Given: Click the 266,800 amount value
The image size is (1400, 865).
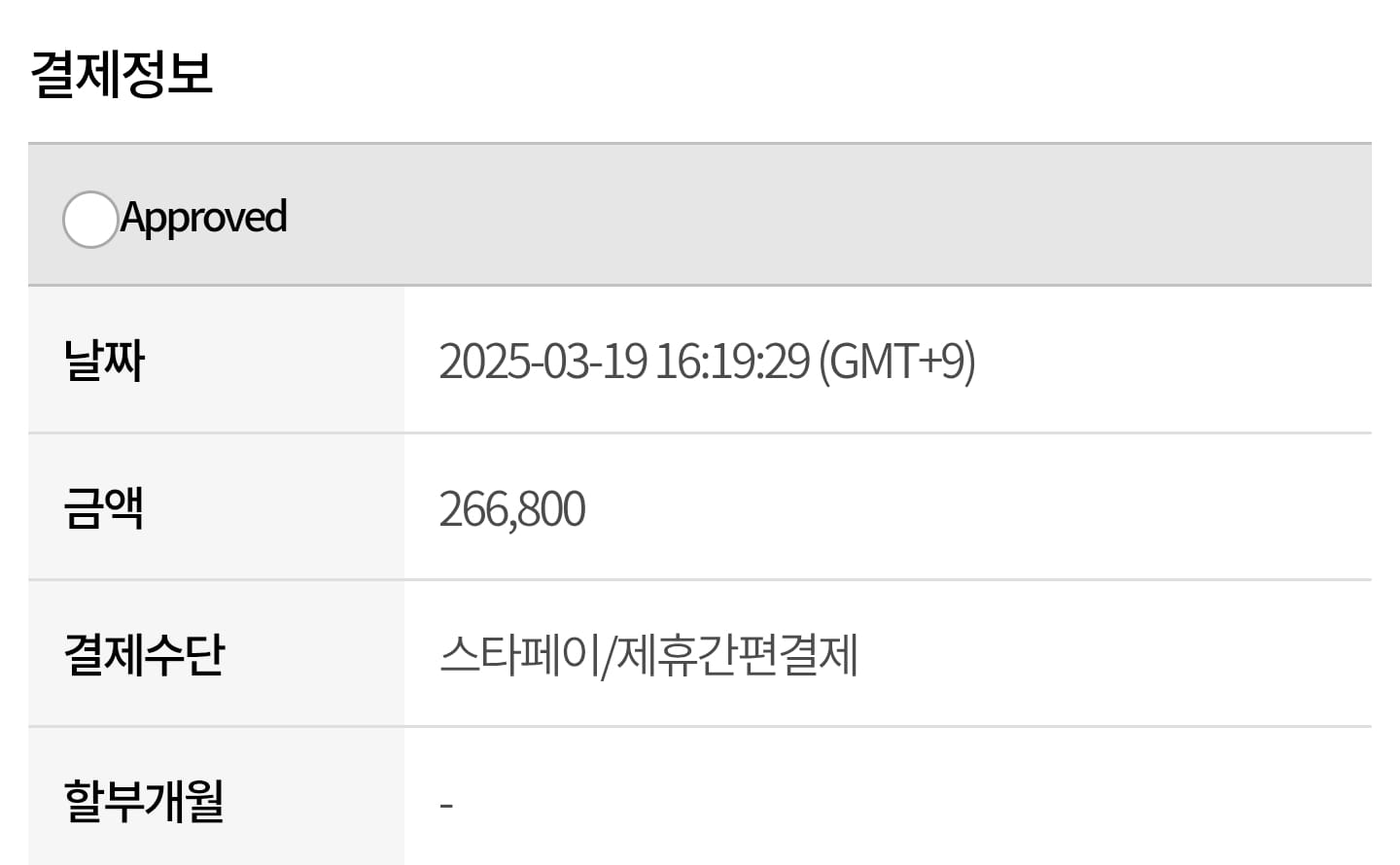Looking at the screenshot, I should pyautogui.click(x=512, y=508).
